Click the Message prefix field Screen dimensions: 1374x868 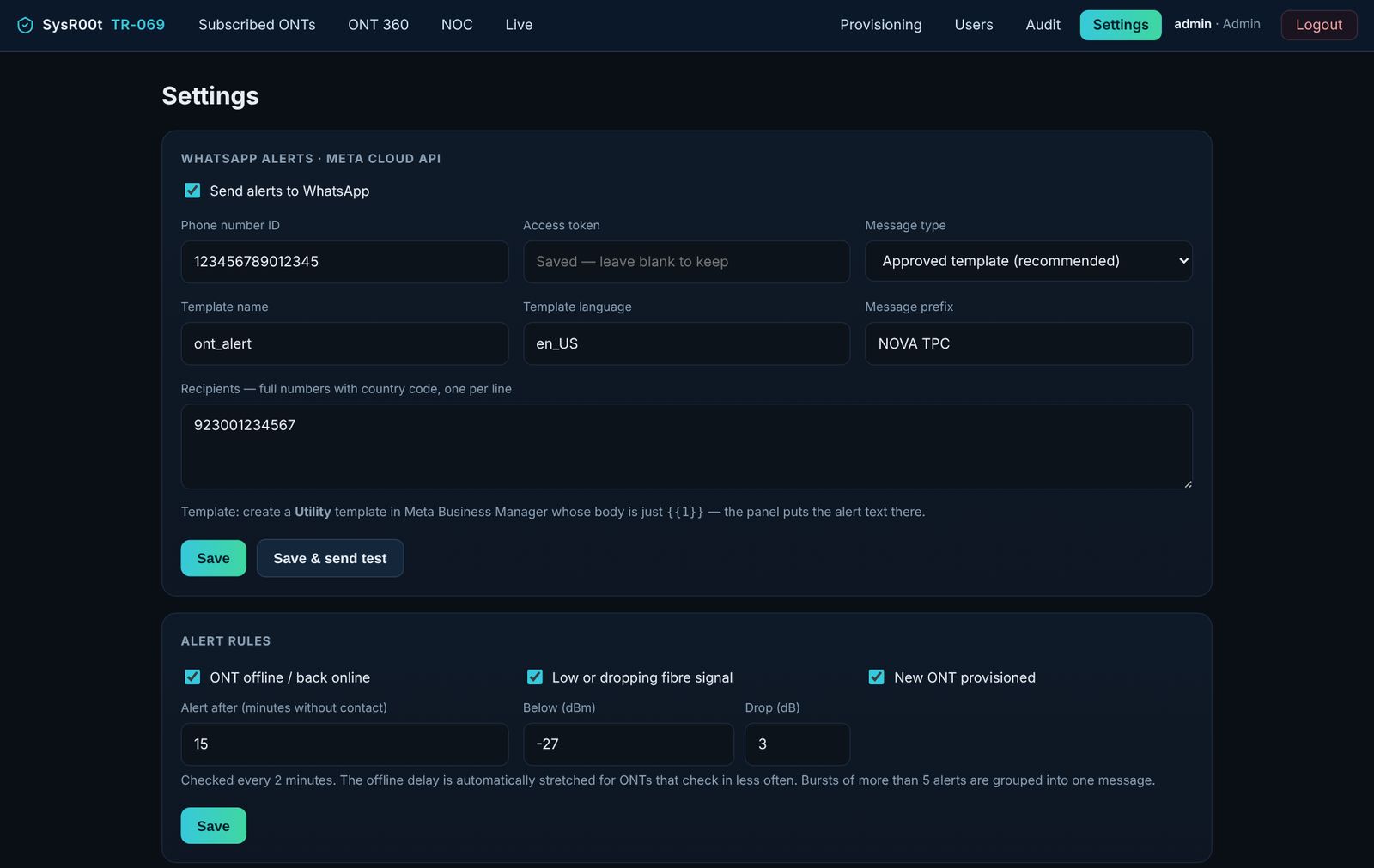click(1028, 343)
